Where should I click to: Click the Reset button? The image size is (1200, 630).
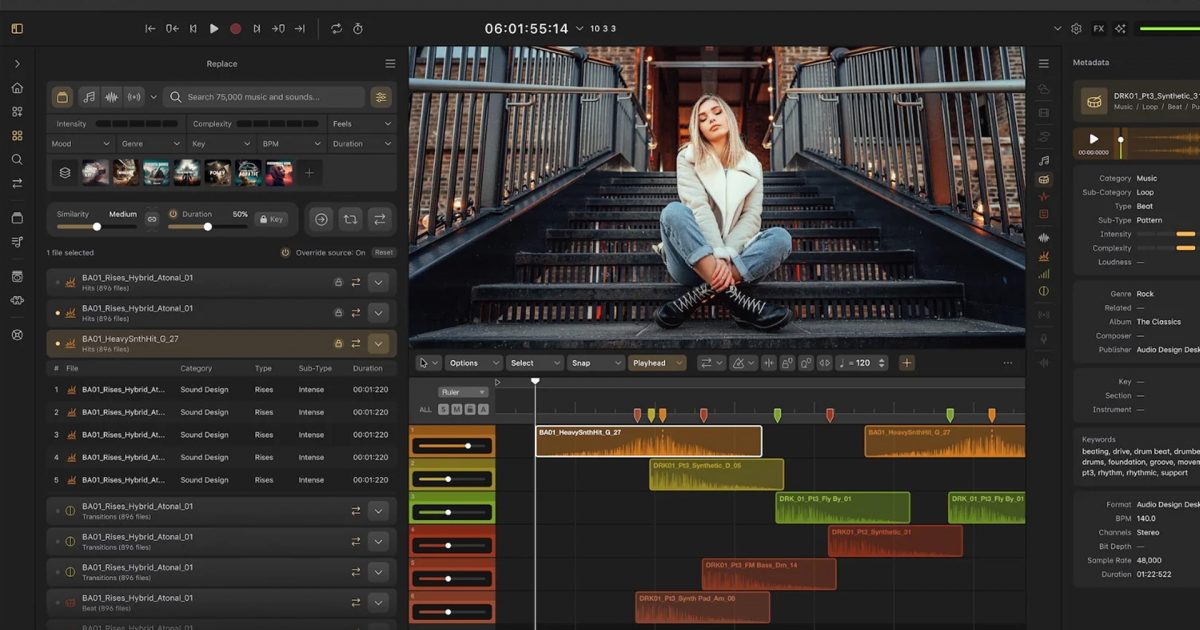pos(384,253)
